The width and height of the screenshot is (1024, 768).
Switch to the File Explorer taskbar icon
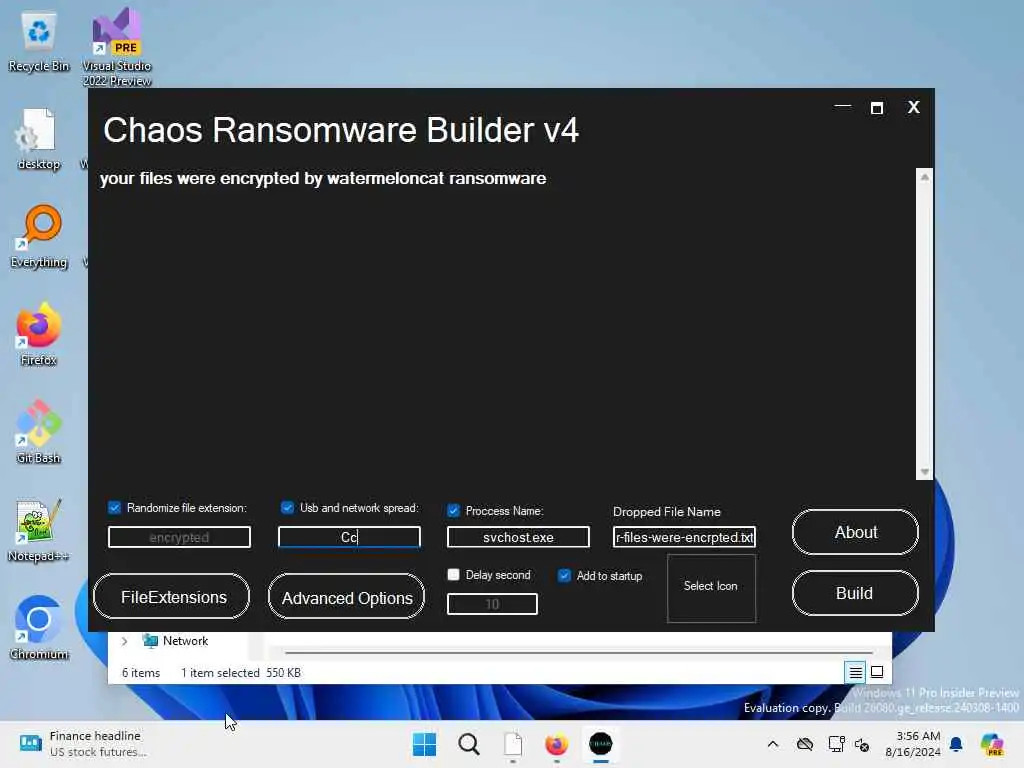click(x=513, y=744)
